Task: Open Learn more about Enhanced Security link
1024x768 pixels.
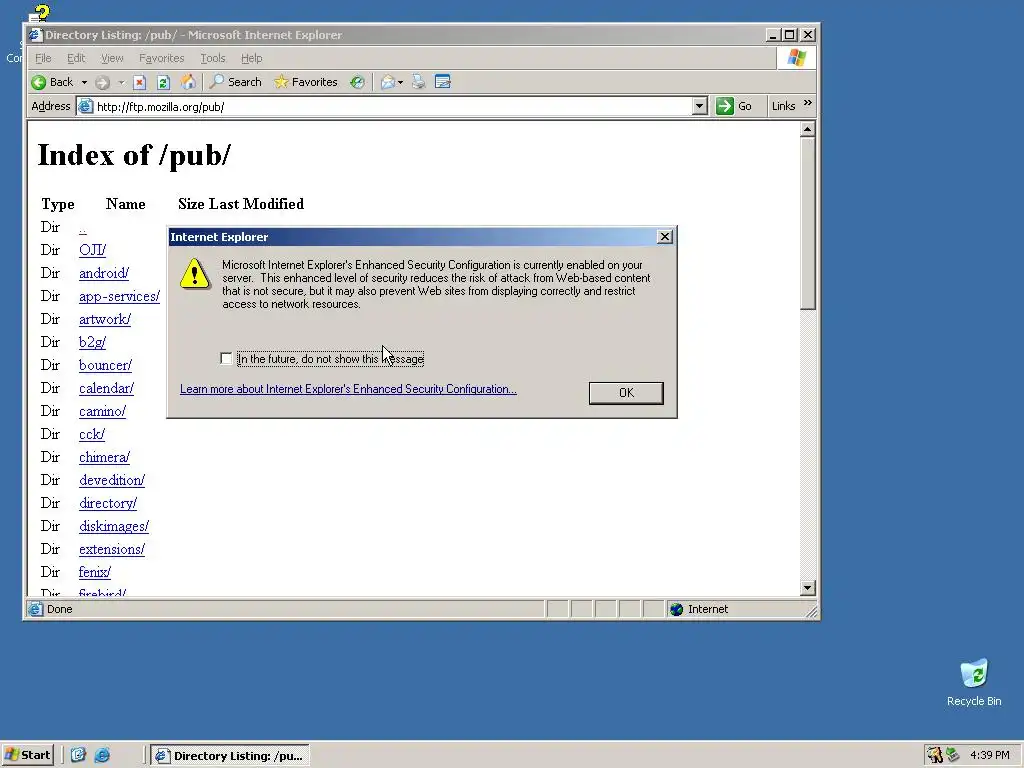Action: pyautogui.click(x=348, y=389)
